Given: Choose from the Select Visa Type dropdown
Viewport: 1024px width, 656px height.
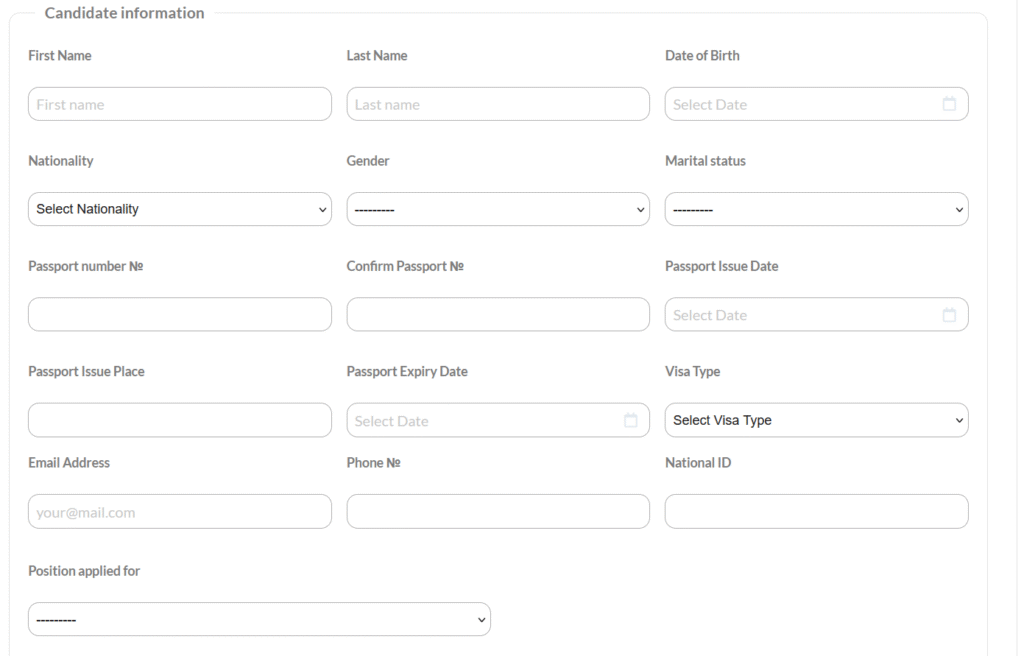Looking at the screenshot, I should 816,420.
